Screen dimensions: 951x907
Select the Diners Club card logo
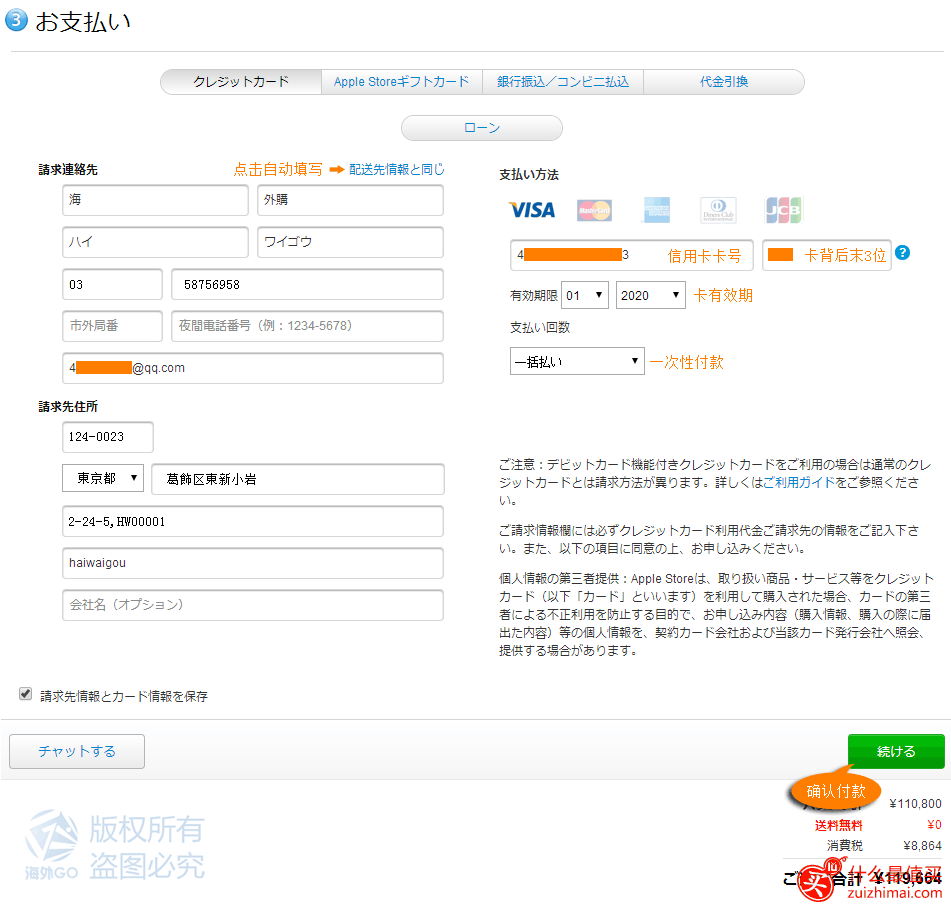718,210
